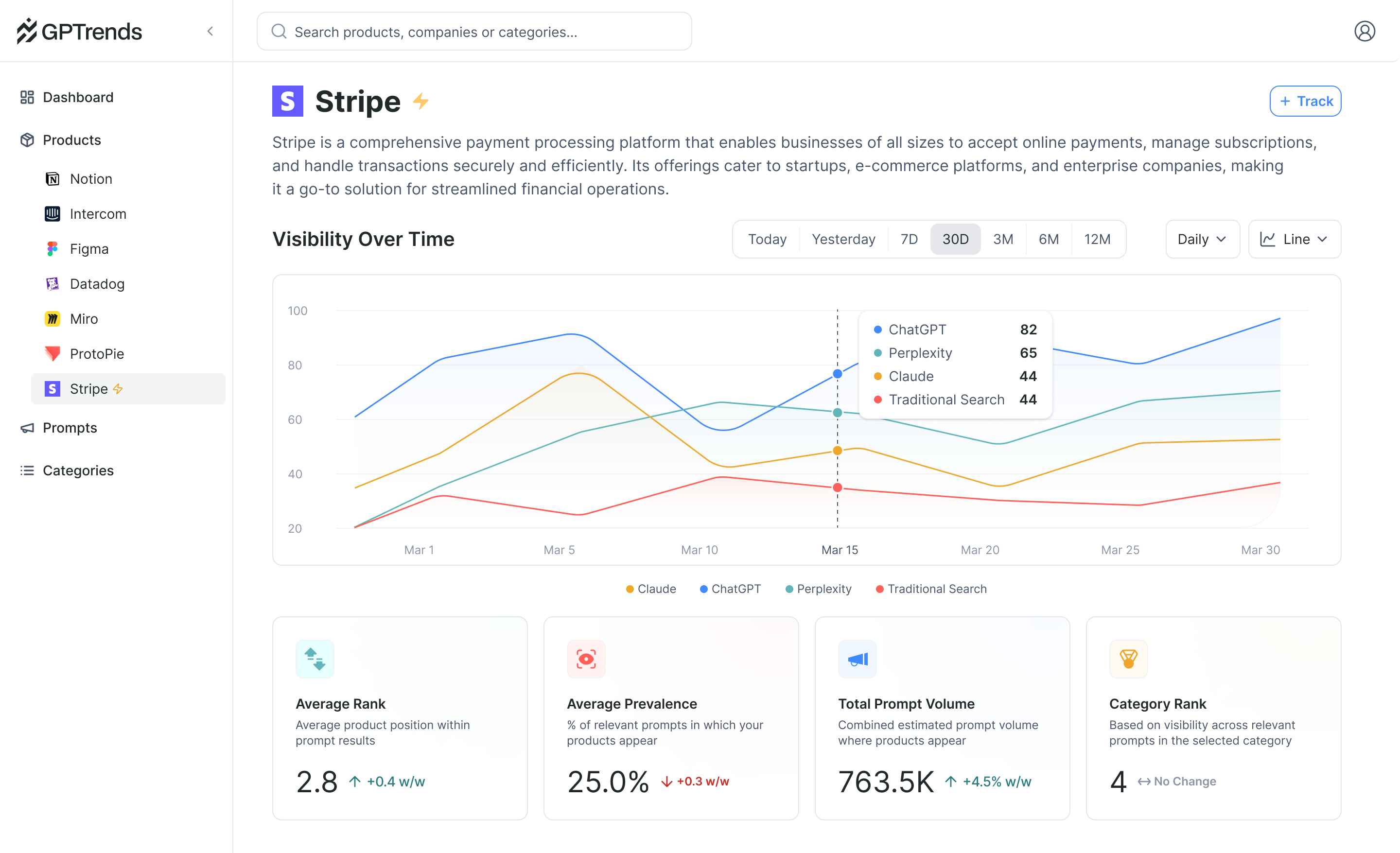Image resolution: width=1400 pixels, height=853 pixels.
Task: Click the ProtoPie logo icon
Action: coord(52,354)
